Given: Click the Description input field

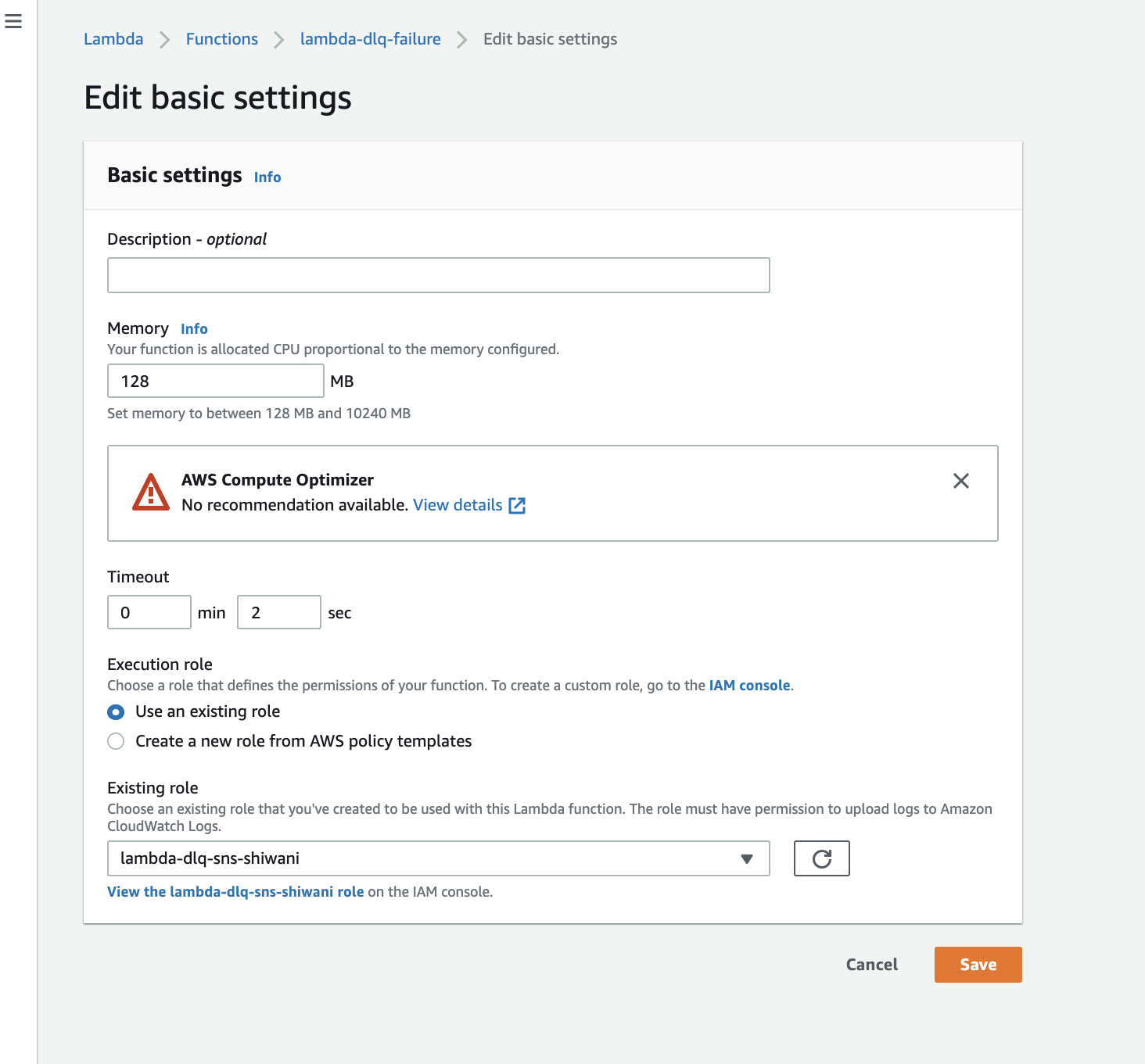Looking at the screenshot, I should click(438, 275).
